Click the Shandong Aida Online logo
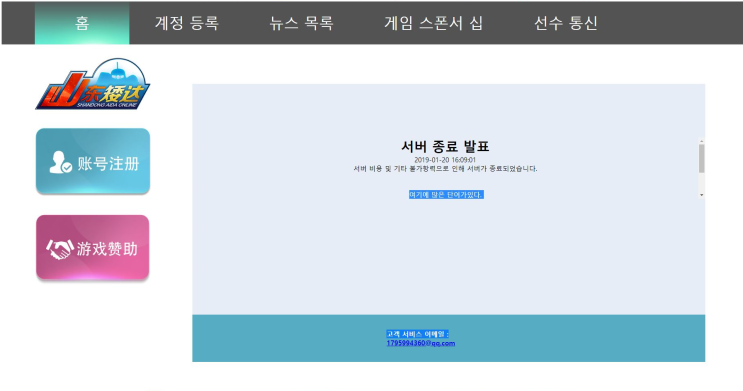The width and height of the screenshot is (743, 391). (x=93, y=84)
